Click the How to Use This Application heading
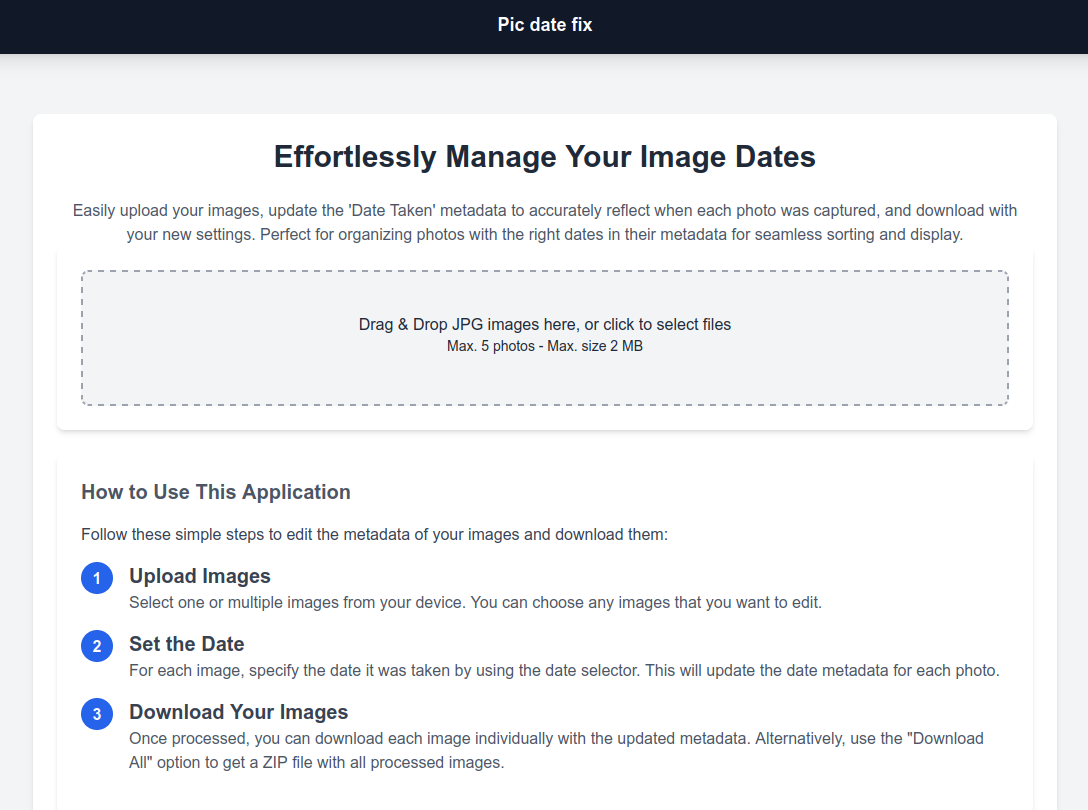1088x810 pixels. (216, 492)
